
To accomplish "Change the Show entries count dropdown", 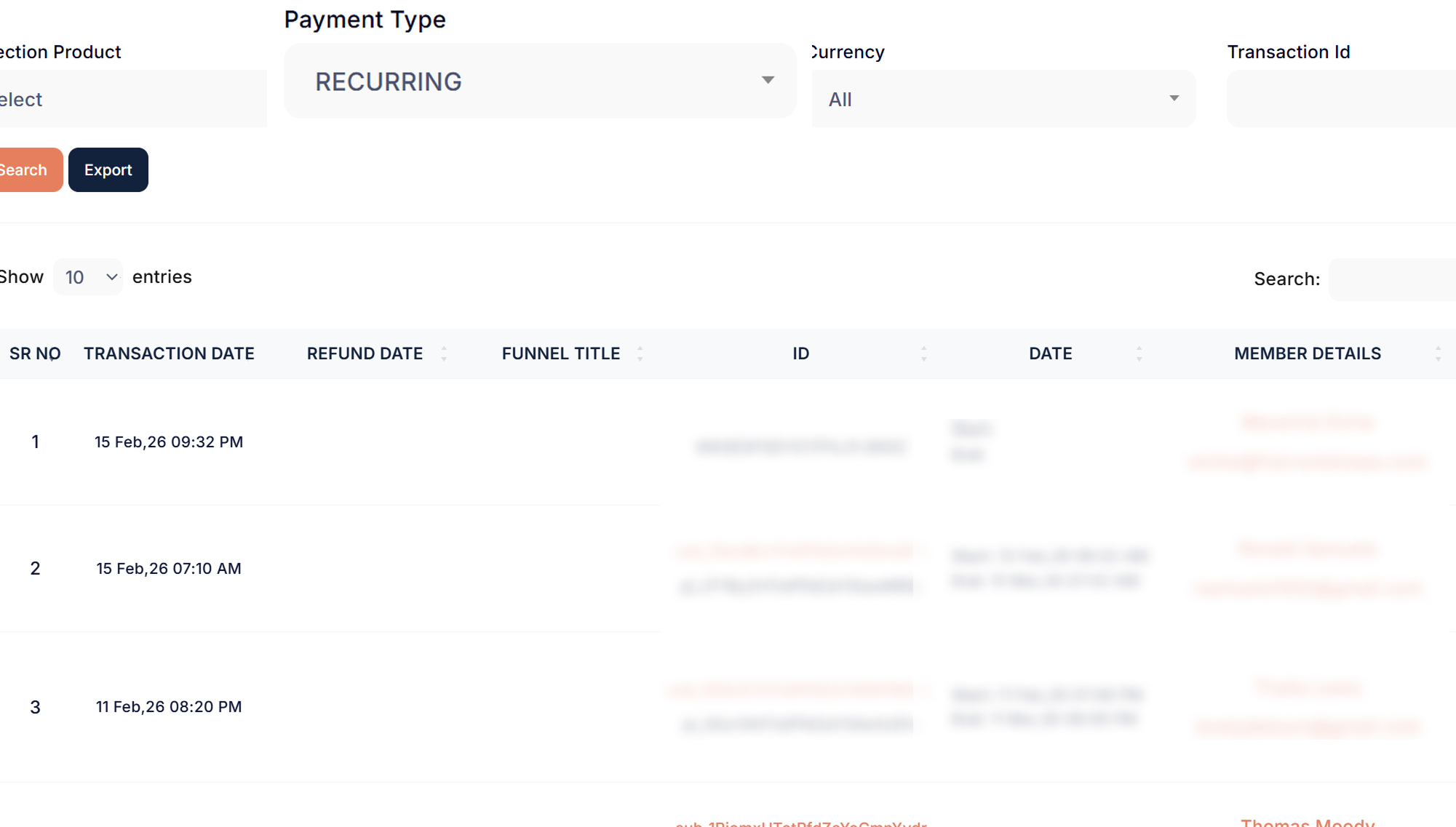I will 88,277.
